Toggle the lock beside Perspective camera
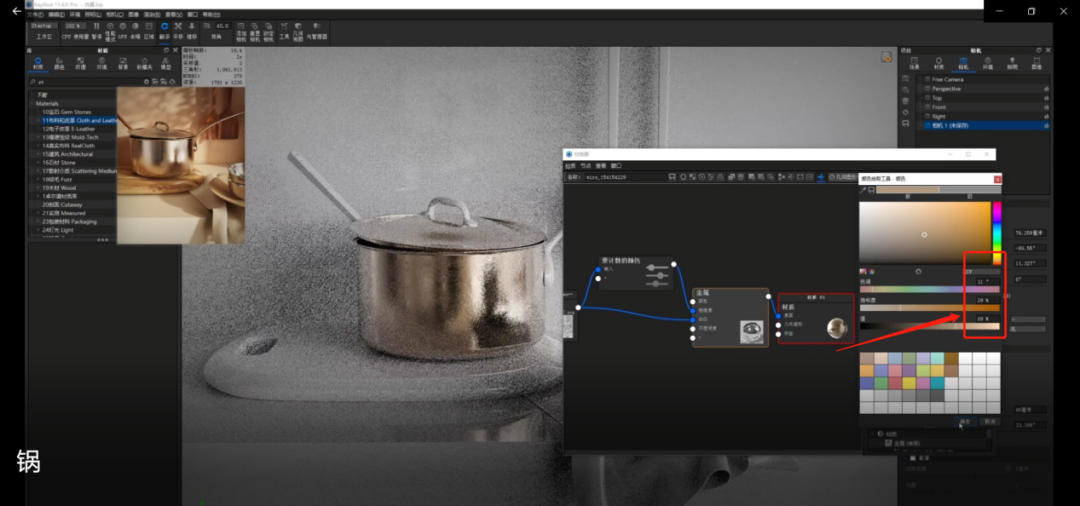The image size is (1080, 506). pyautogui.click(x=1046, y=88)
